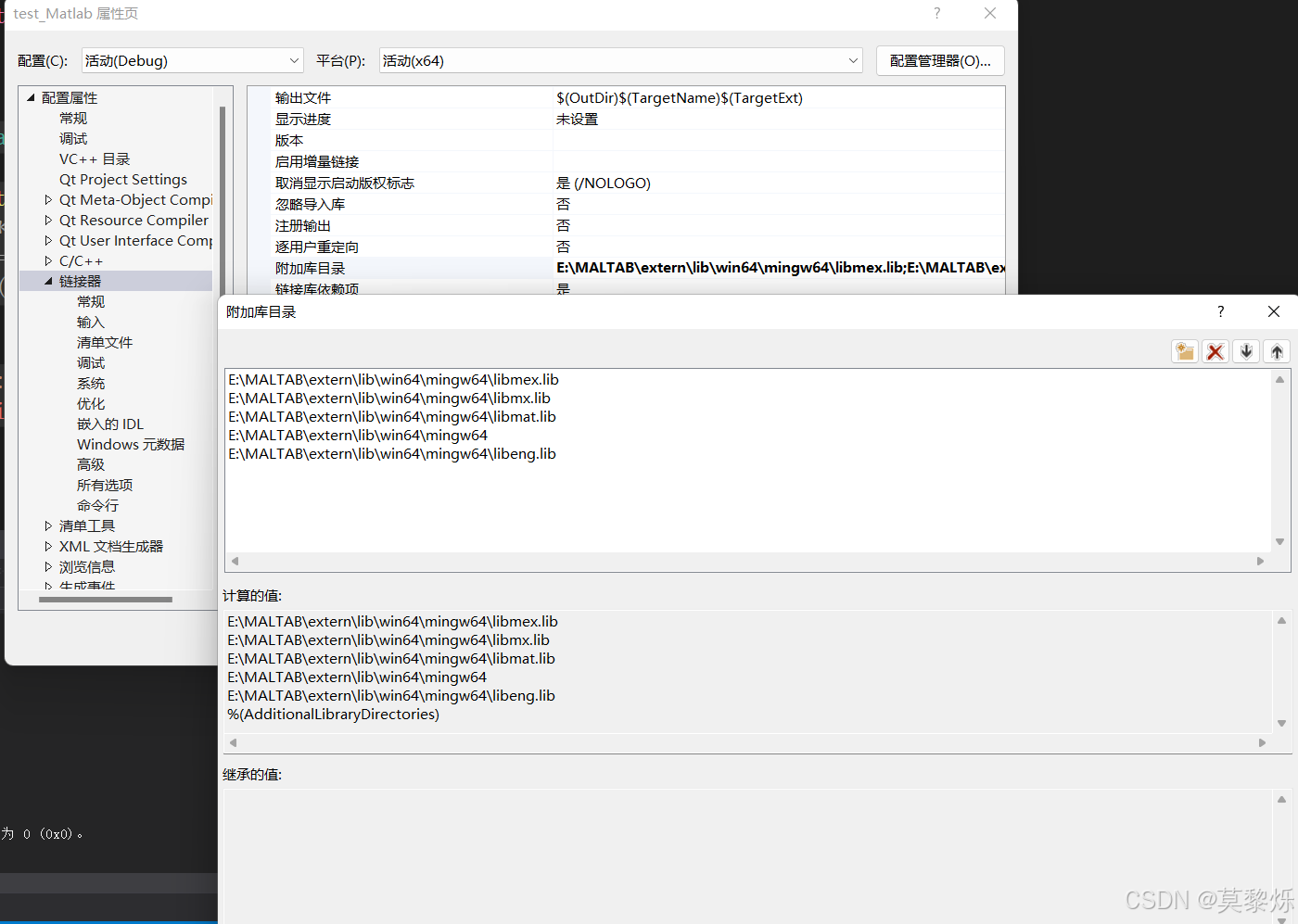Image resolution: width=1298 pixels, height=924 pixels.
Task: Open the VC++ 目录 settings page
Action: click(95, 158)
